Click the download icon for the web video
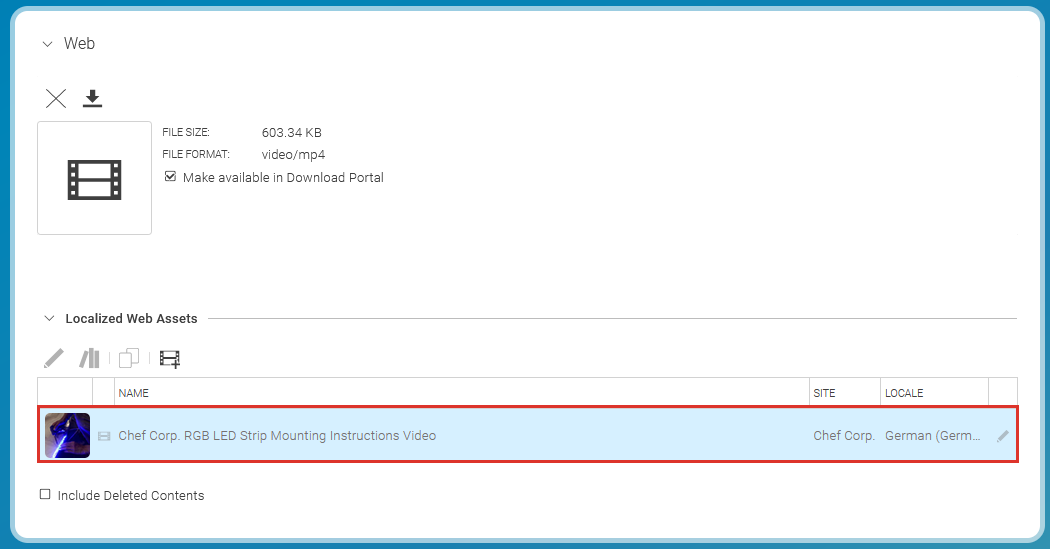Image resolution: width=1050 pixels, height=549 pixels. pyautogui.click(x=93, y=98)
